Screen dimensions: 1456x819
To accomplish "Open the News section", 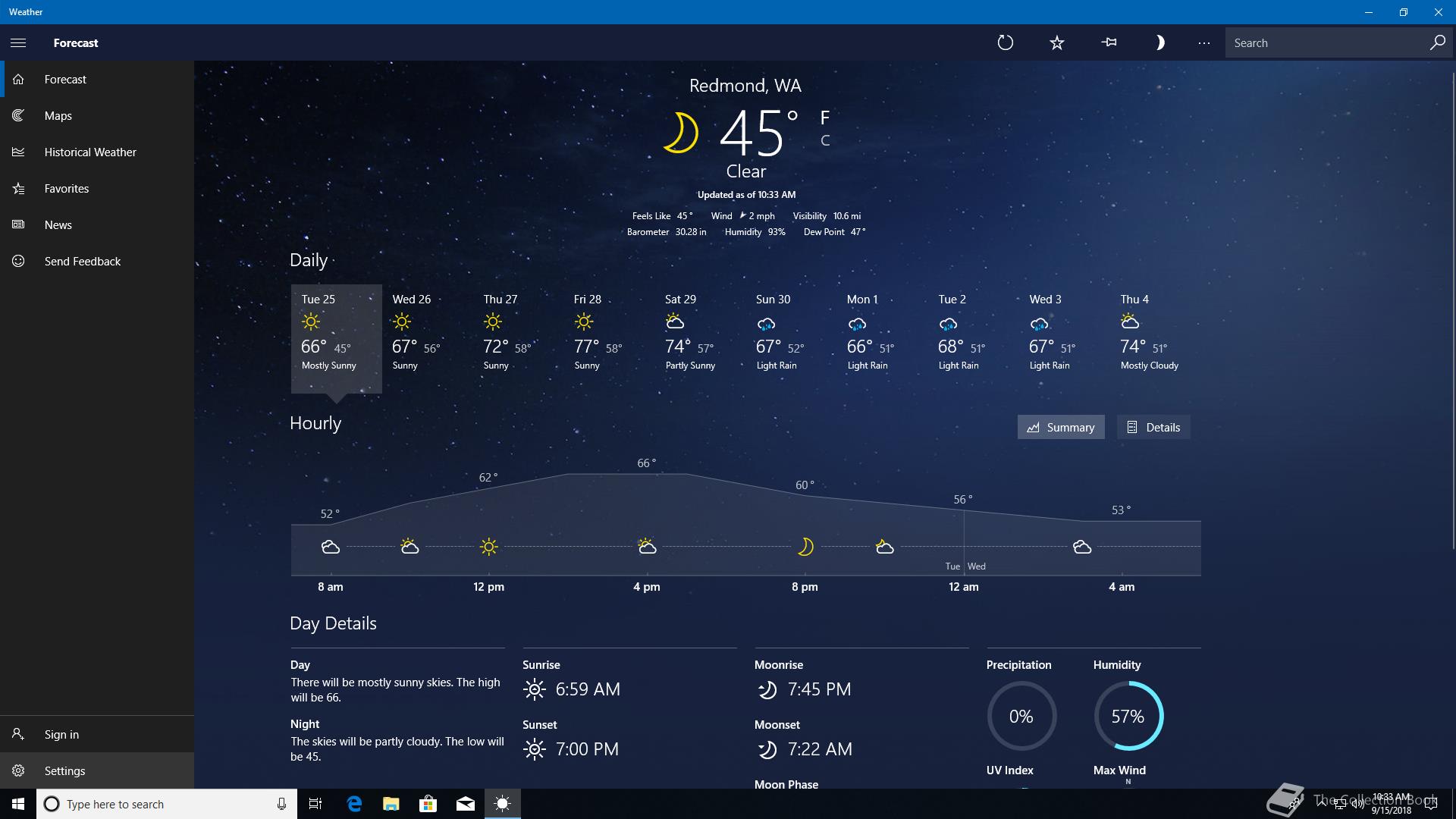I will point(58,224).
